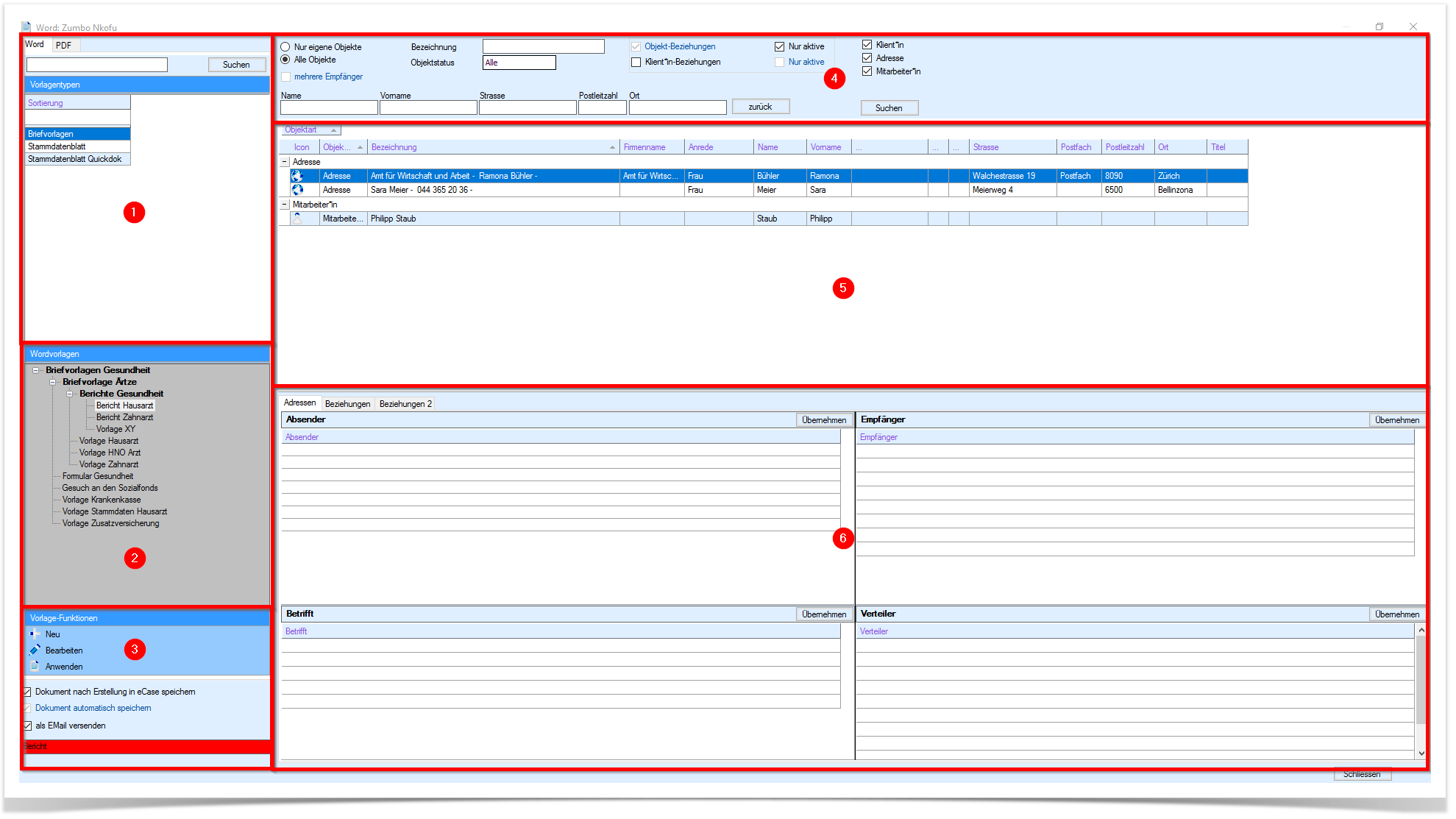This screenshot has height=819, width=1456.
Task: Collapse the Mitarbeiter*in group in the results grid
Action: tap(285, 205)
